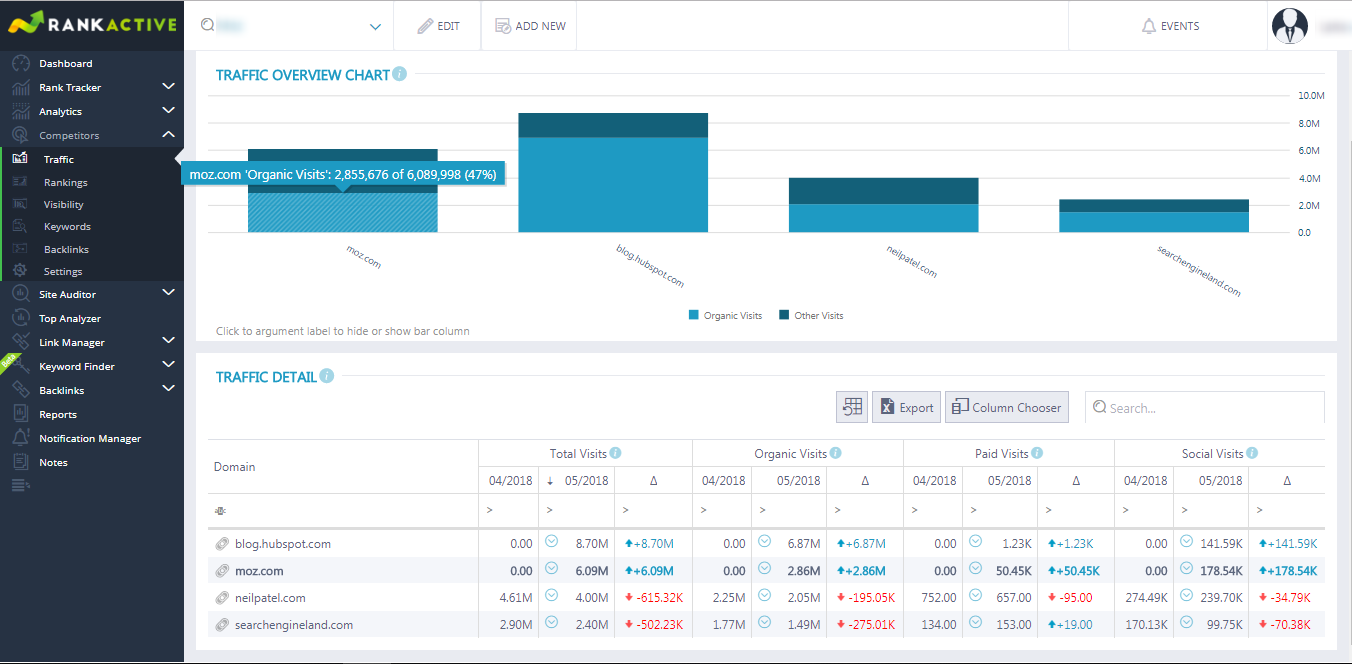The image size is (1352, 664).
Task: Click the RankActive logo
Action: point(91,24)
